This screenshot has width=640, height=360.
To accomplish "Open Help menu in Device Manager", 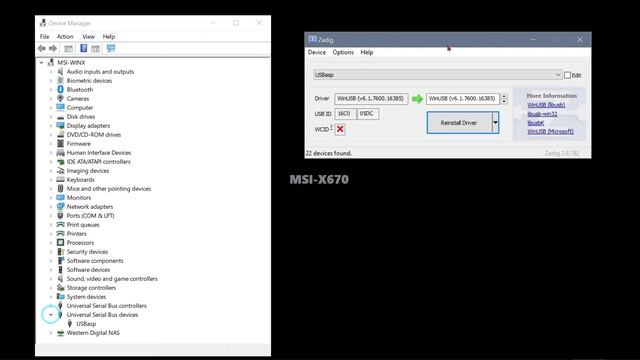I will coord(109,37).
